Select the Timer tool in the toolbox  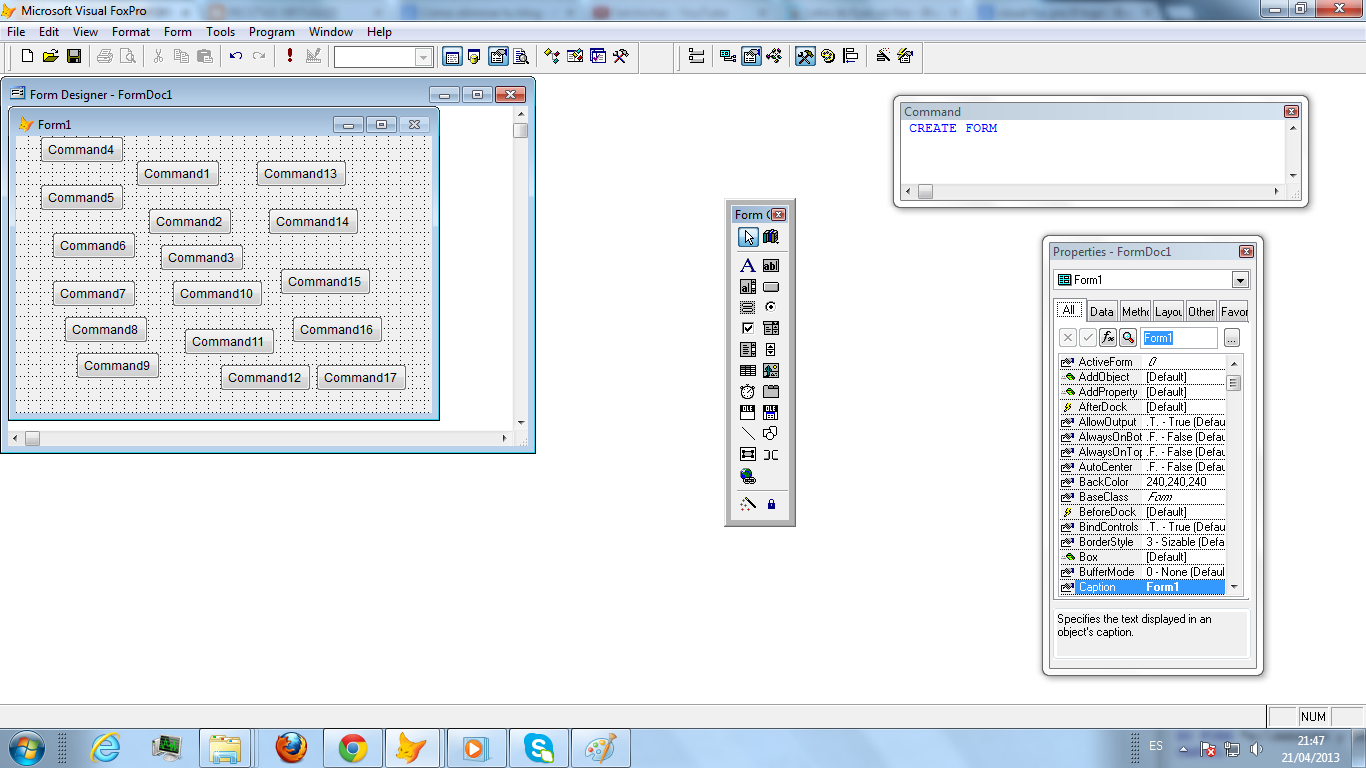[748, 391]
